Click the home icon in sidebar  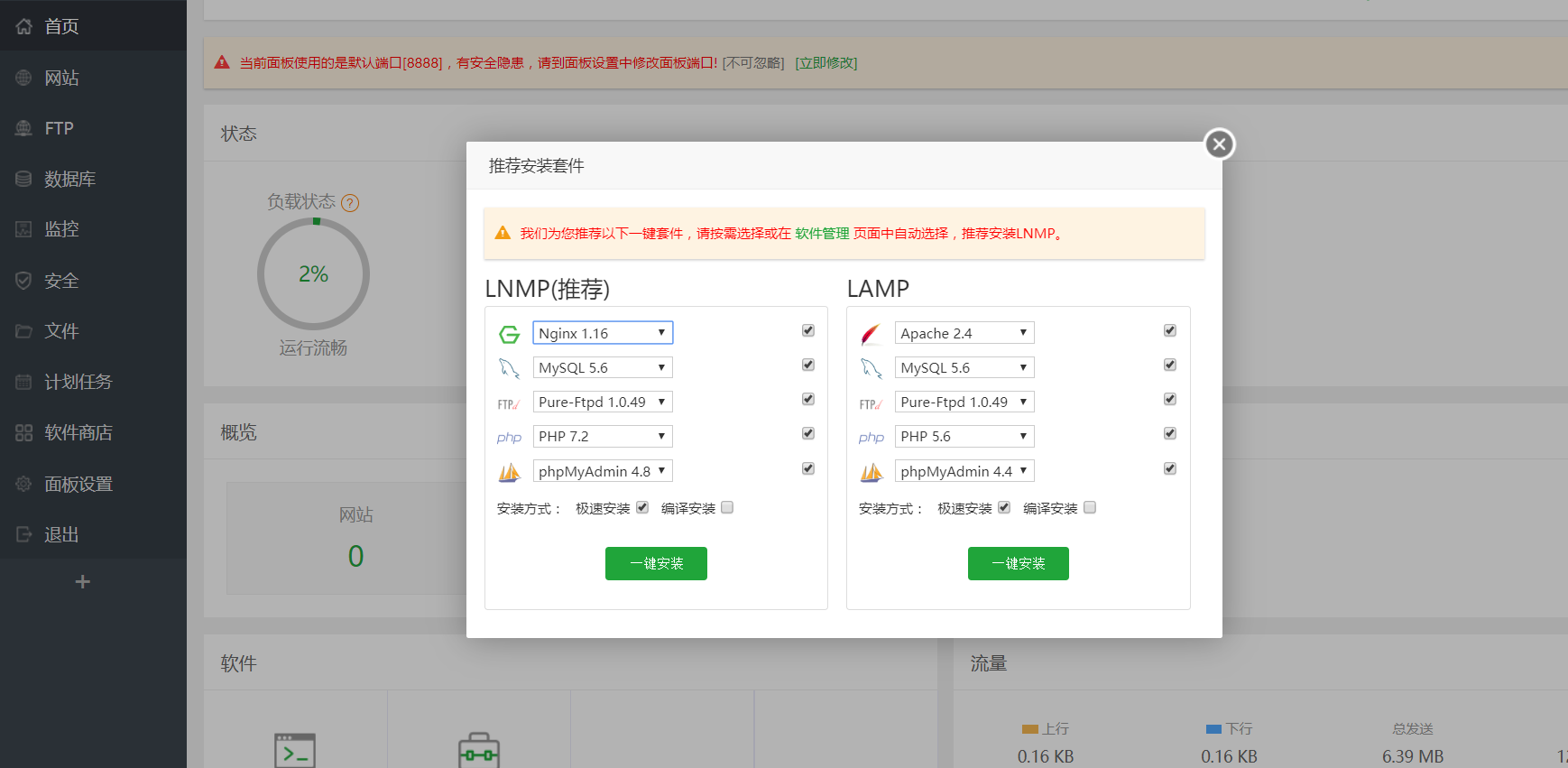(x=24, y=26)
